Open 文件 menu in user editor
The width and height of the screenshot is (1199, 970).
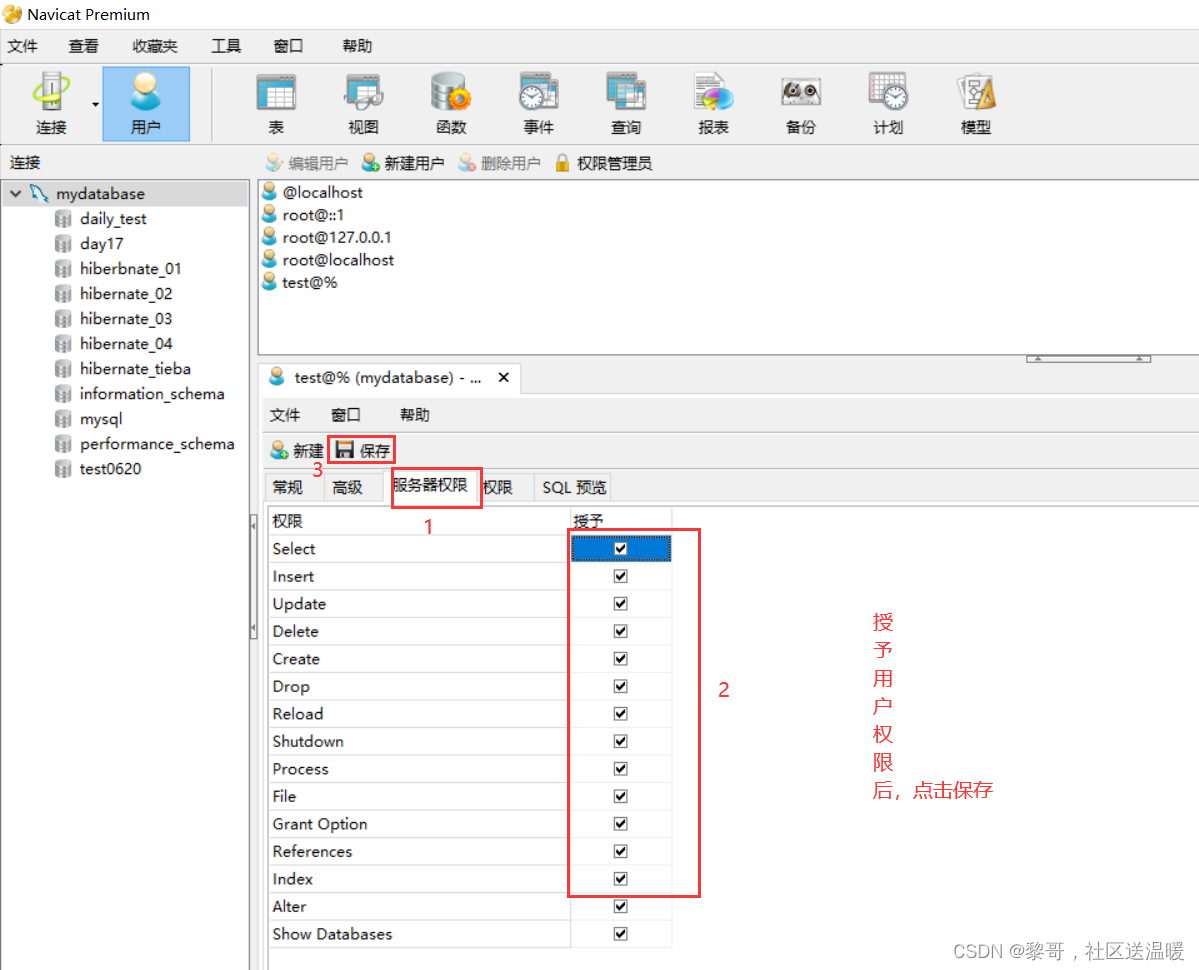(285, 415)
